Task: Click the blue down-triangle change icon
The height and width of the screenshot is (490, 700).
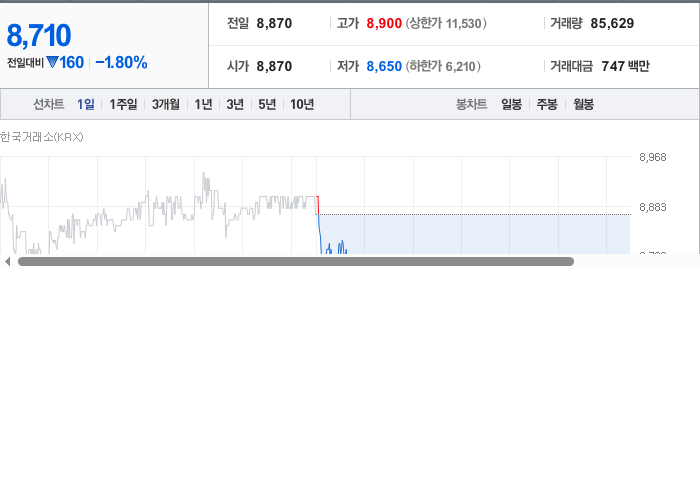Action: [52, 62]
